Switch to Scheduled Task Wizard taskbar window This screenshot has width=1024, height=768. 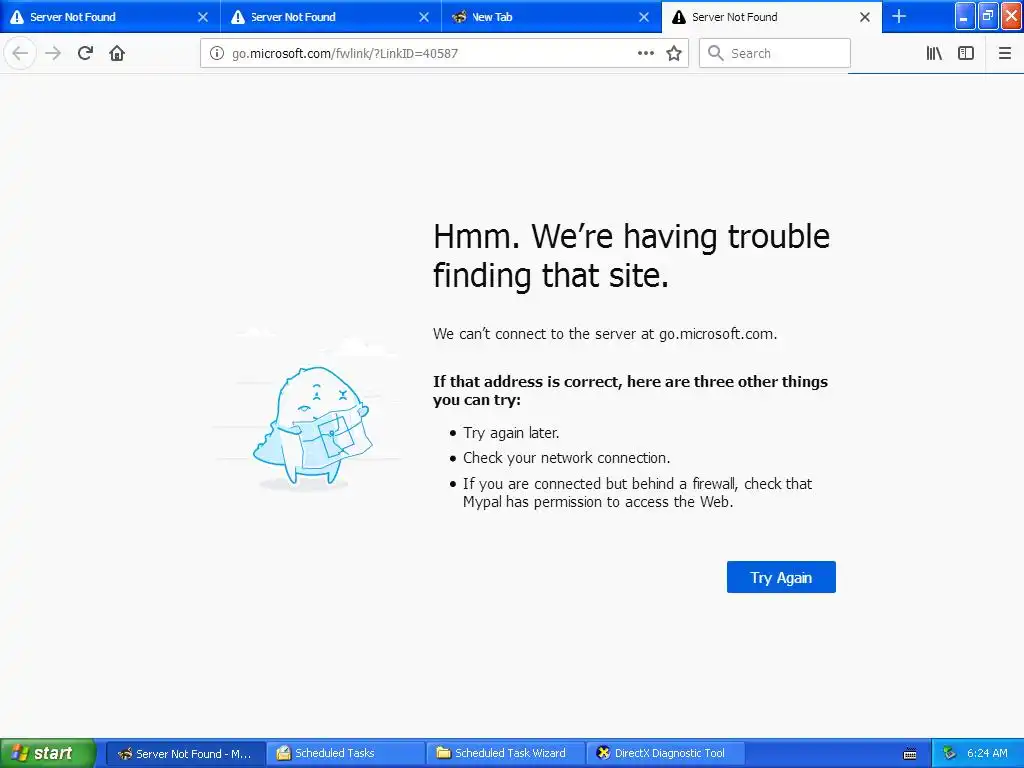point(505,754)
